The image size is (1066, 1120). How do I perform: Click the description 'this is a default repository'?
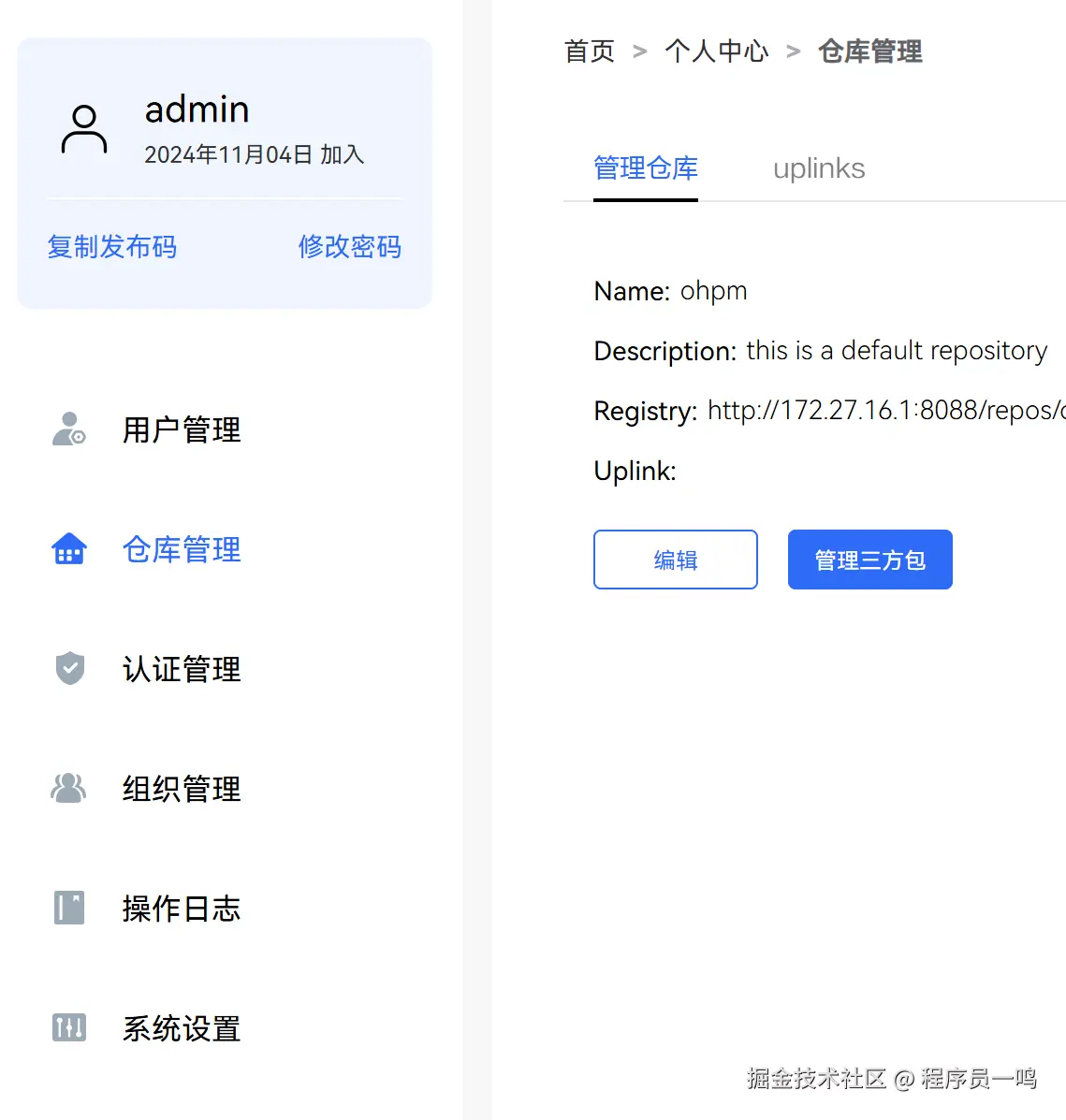click(897, 351)
